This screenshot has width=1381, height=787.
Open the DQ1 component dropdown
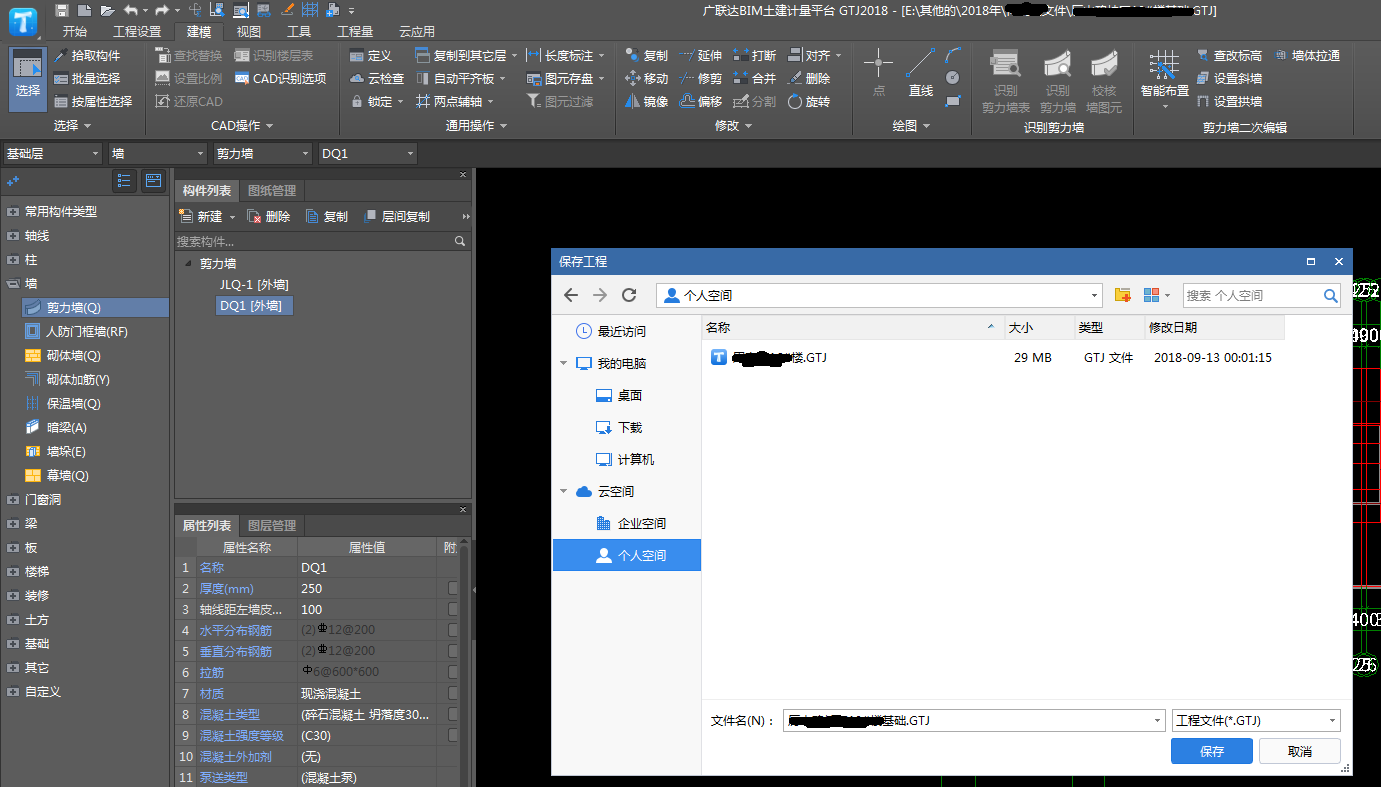click(367, 153)
